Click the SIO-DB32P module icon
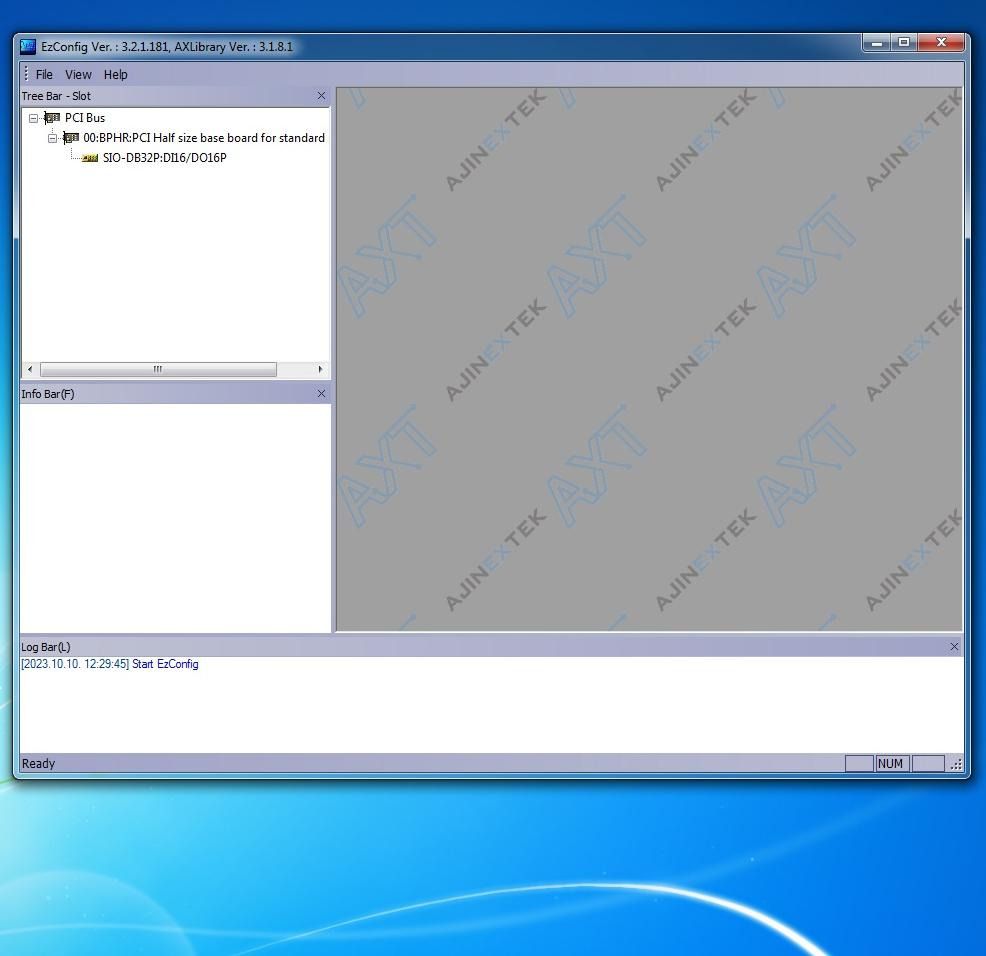 [89, 158]
